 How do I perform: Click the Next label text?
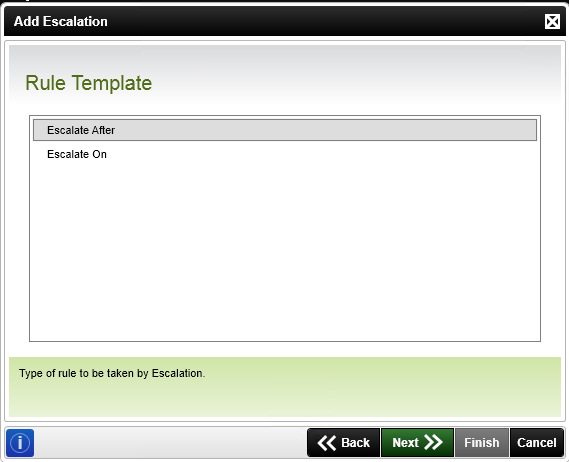405,443
